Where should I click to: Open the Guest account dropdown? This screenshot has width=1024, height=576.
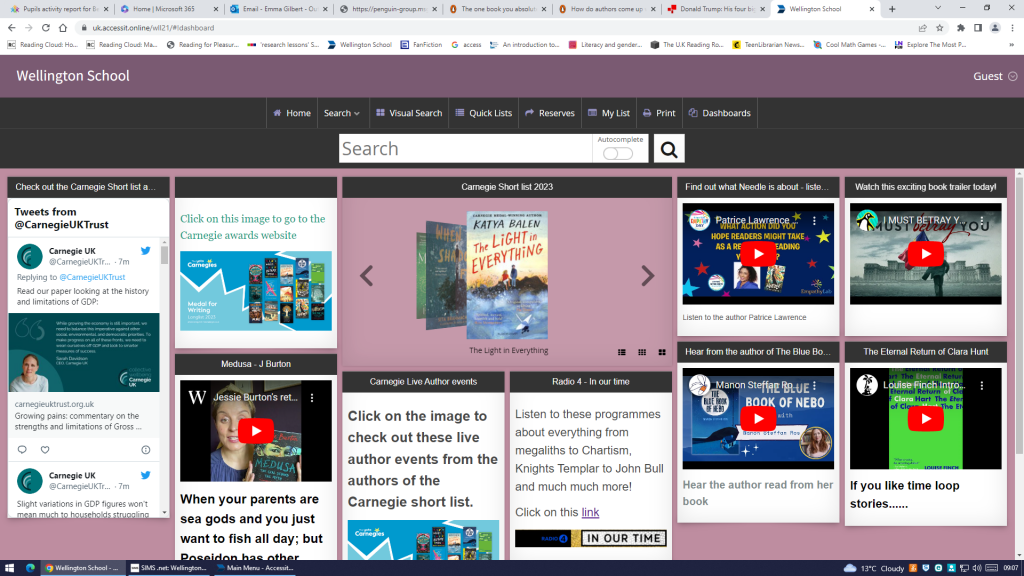[x=995, y=76]
